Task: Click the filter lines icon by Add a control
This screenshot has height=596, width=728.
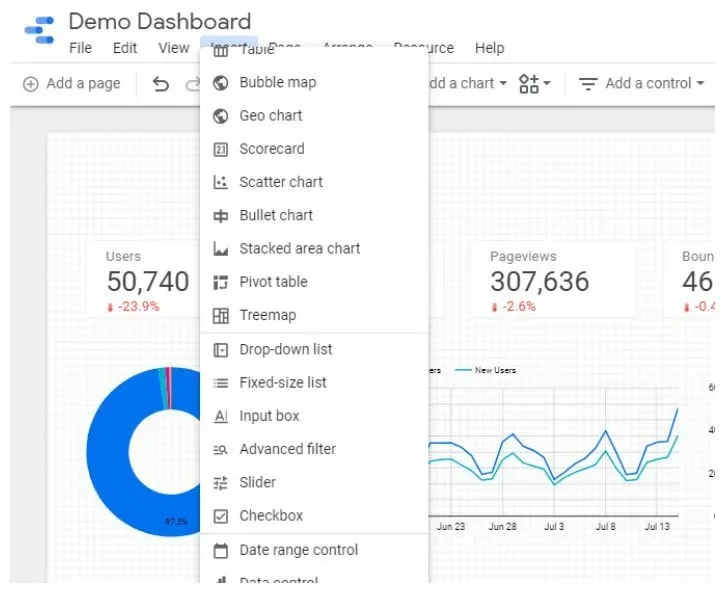Action: [x=588, y=84]
